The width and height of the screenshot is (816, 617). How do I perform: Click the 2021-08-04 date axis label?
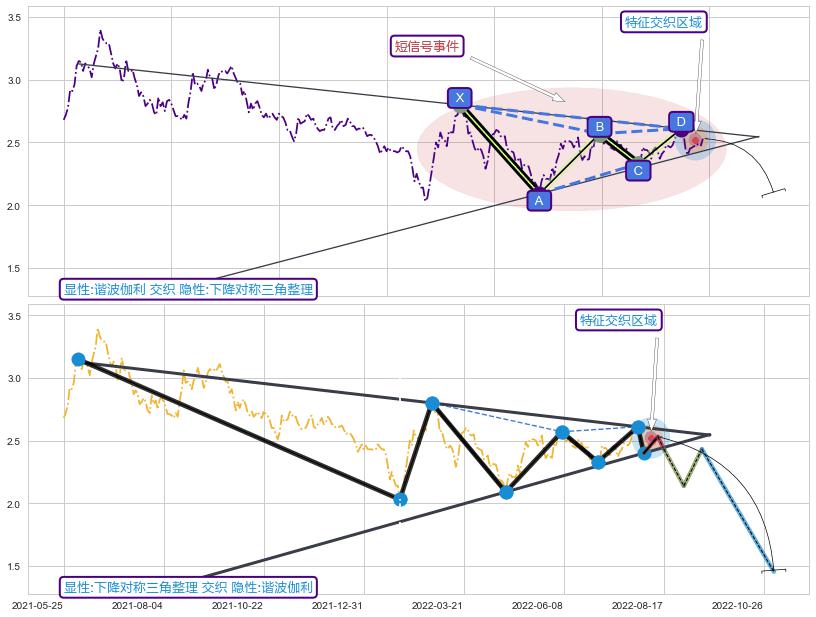[137, 605]
